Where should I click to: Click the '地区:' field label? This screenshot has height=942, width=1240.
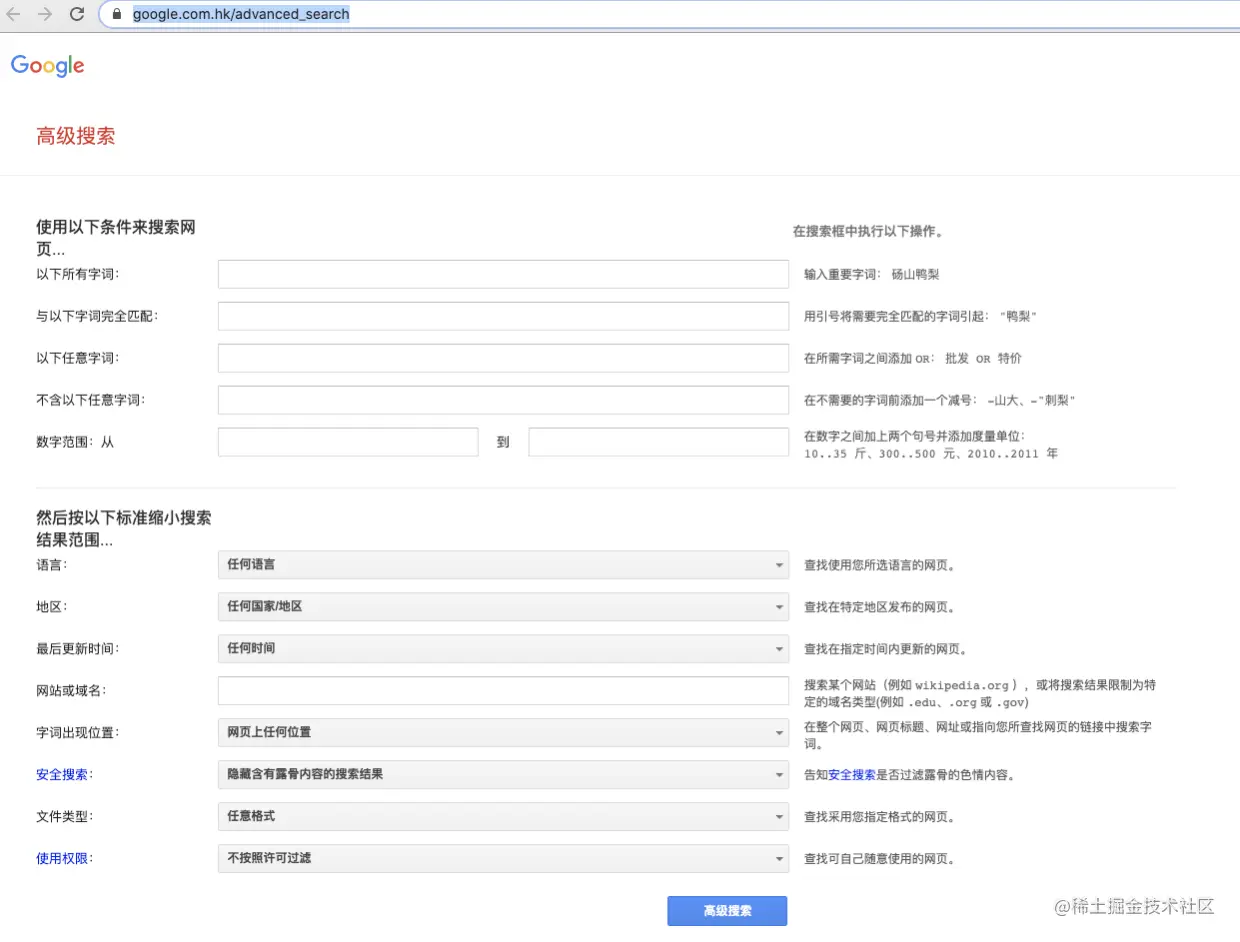click(x=52, y=606)
